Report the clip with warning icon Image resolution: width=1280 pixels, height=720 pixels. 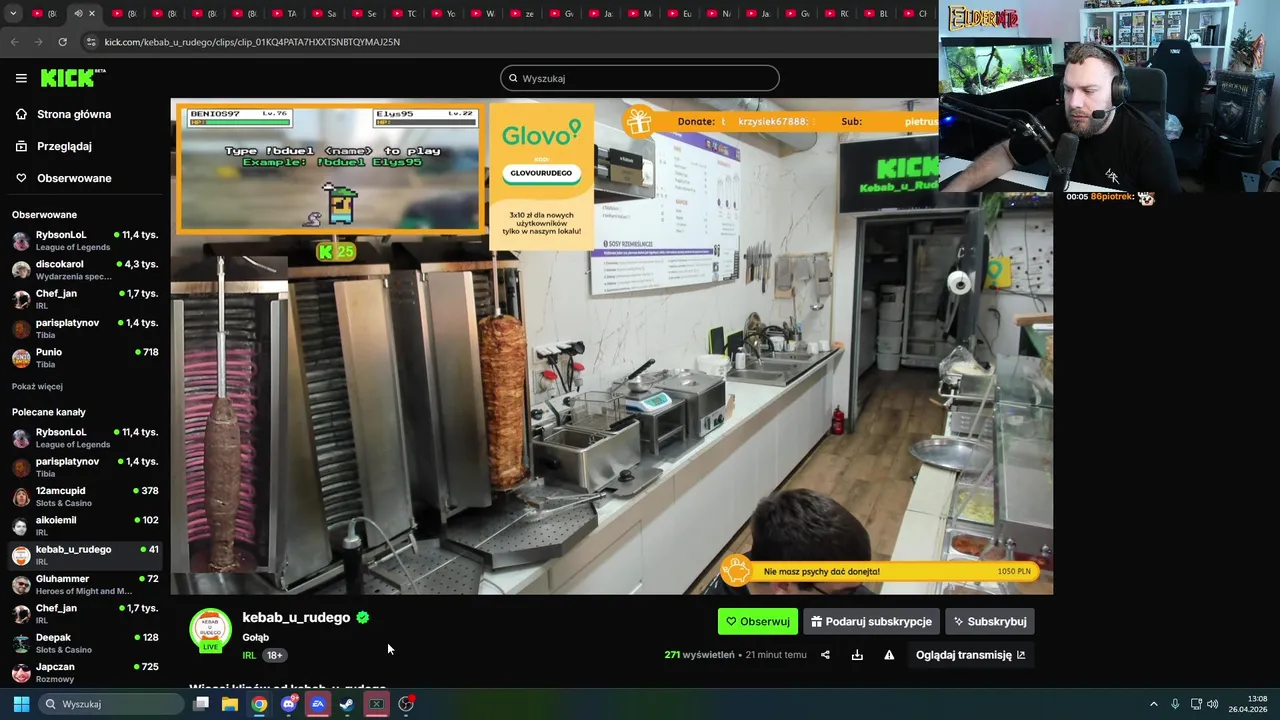[889, 655]
